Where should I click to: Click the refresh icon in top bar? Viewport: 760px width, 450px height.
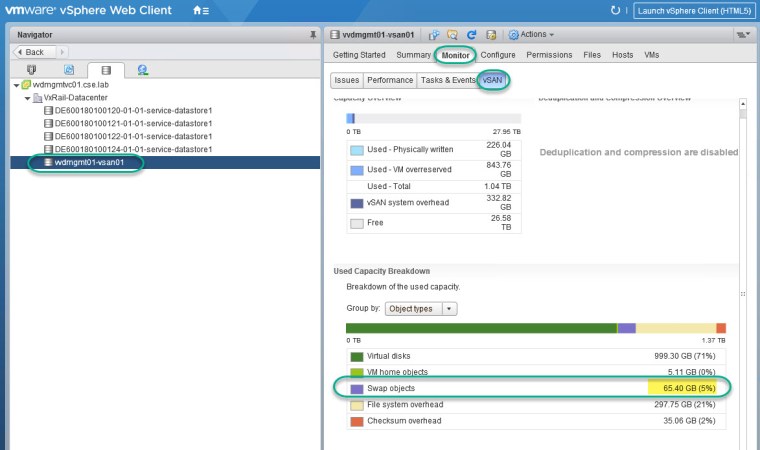point(615,11)
